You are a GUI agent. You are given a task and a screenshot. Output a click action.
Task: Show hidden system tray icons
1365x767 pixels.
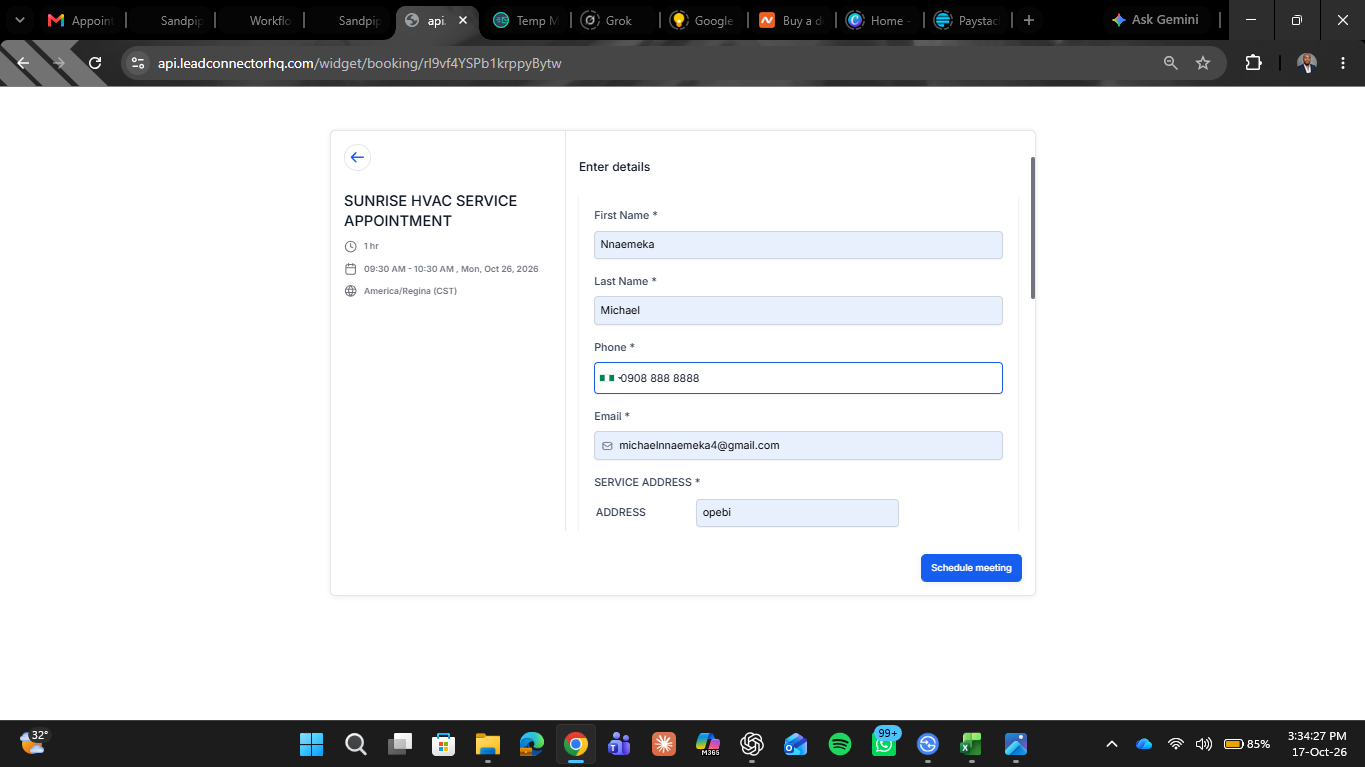[x=1111, y=744]
